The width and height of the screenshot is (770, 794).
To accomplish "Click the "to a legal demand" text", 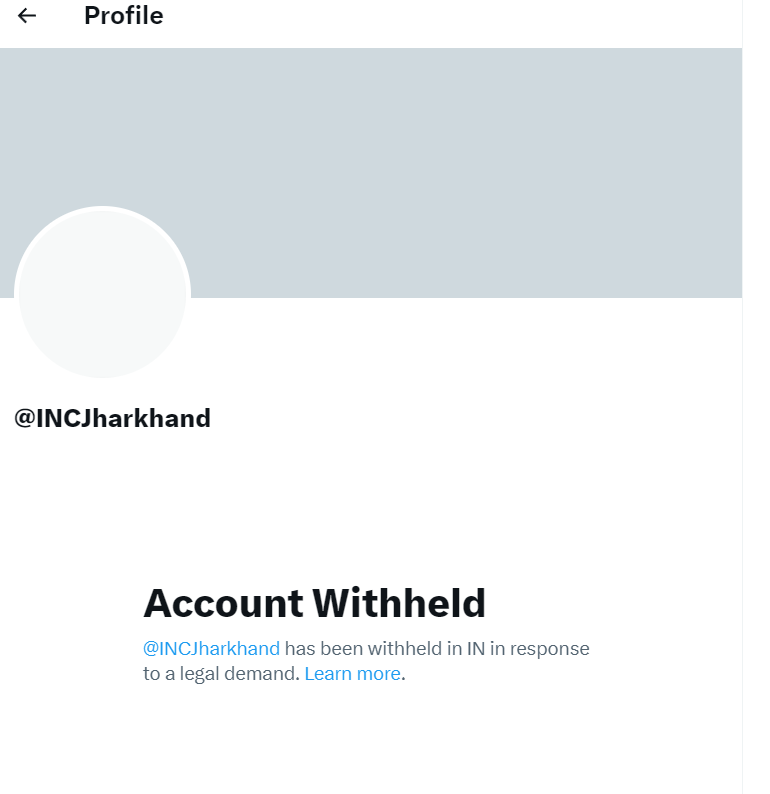I will coord(220,674).
